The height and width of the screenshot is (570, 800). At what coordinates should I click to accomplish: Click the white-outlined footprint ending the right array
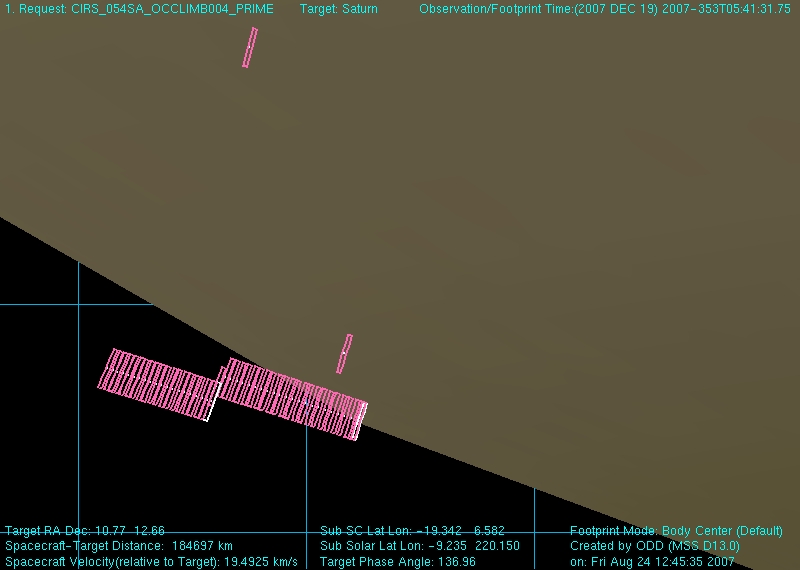(x=359, y=420)
